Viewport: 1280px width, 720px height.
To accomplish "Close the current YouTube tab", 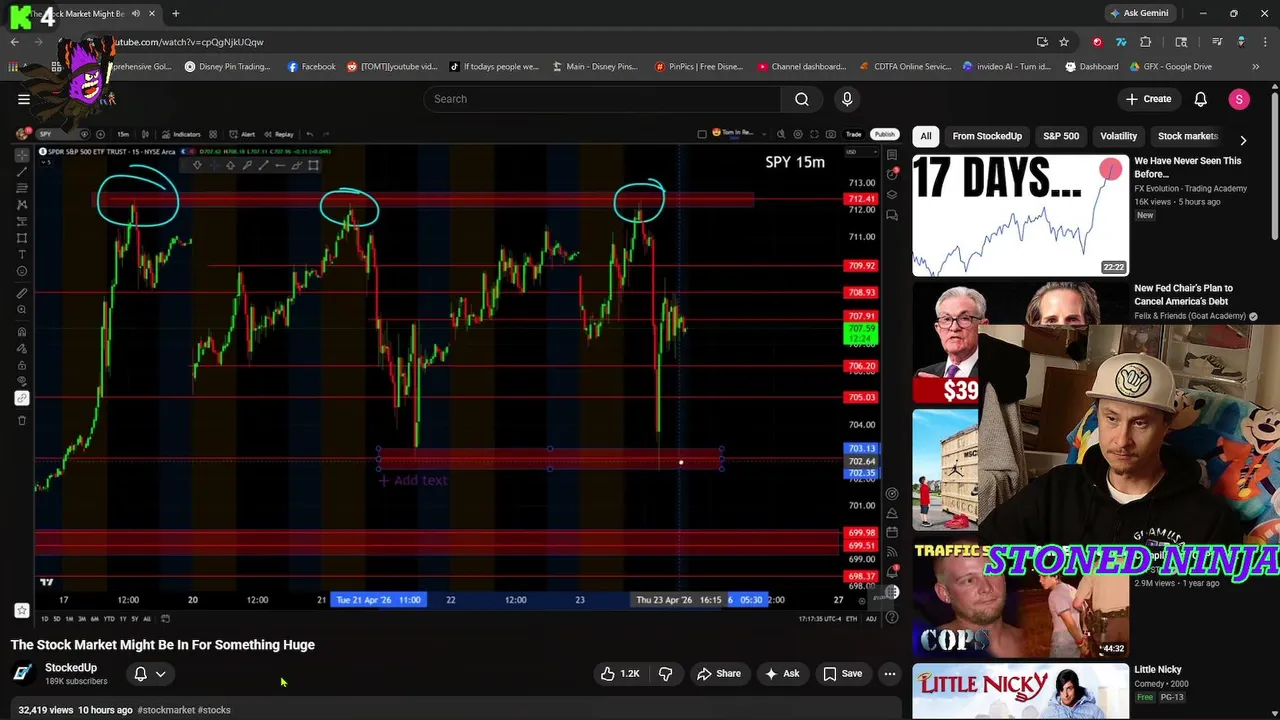I will pos(150,13).
